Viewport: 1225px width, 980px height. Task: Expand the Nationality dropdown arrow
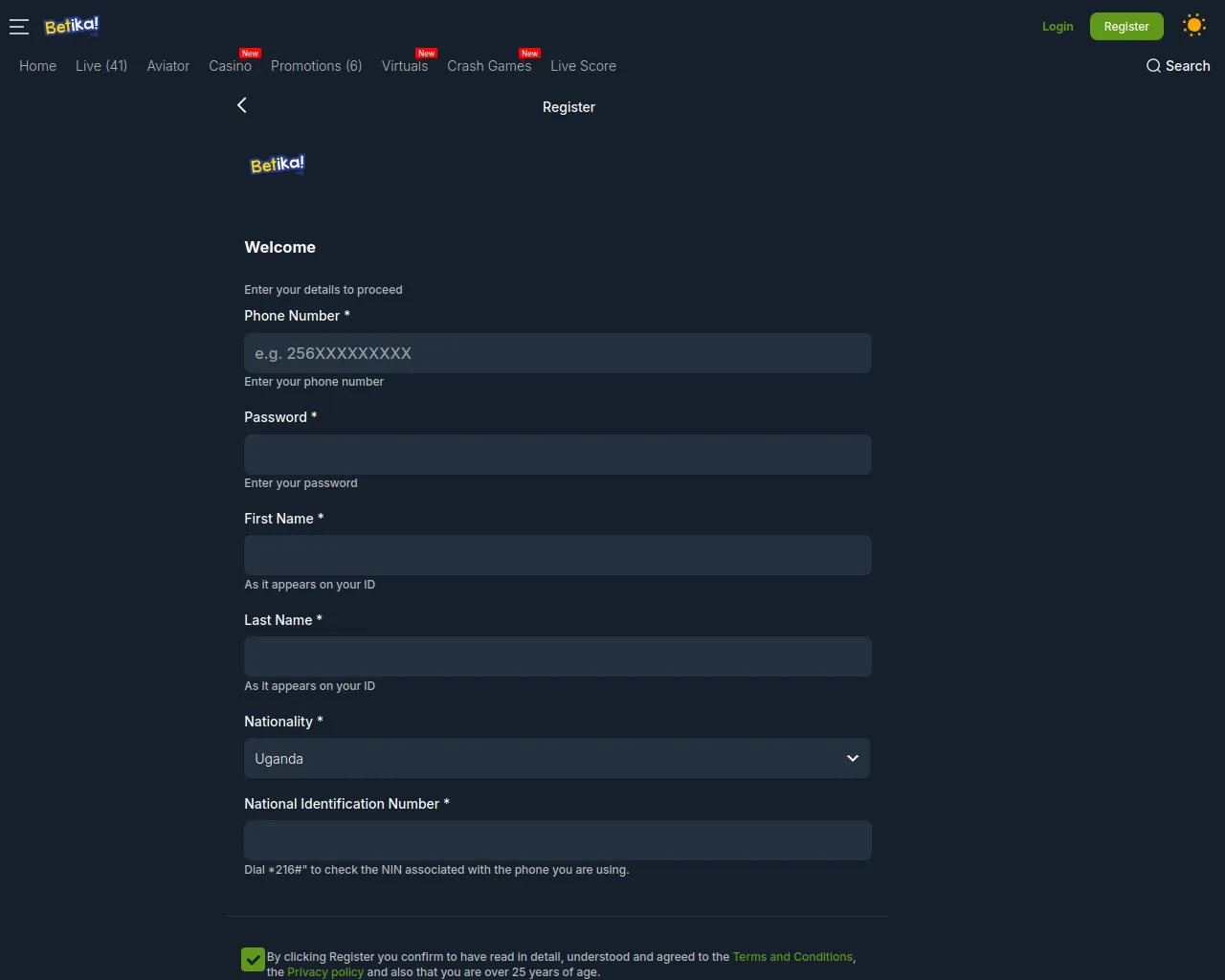tap(853, 758)
